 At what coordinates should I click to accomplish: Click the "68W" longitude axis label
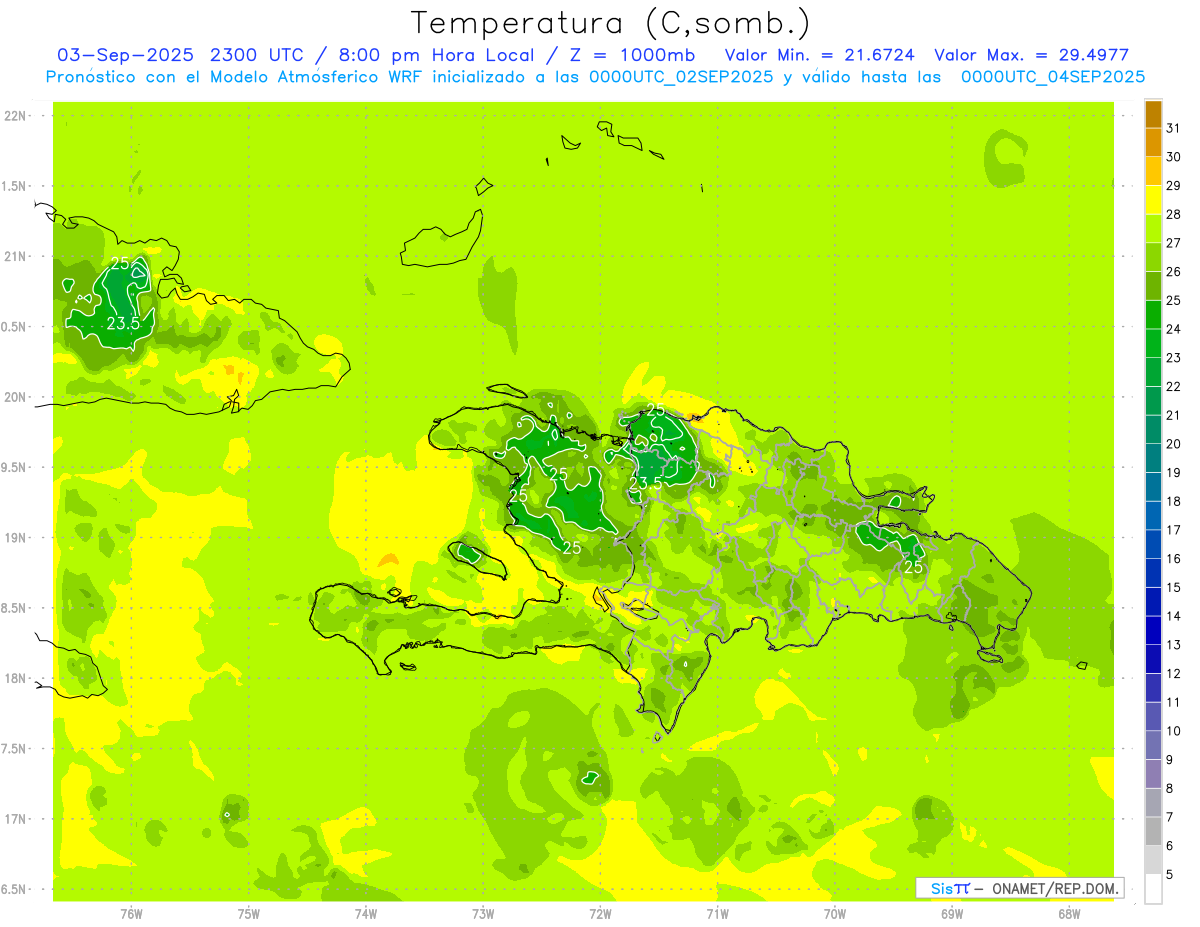pyautogui.click(x=1069, y=914)
